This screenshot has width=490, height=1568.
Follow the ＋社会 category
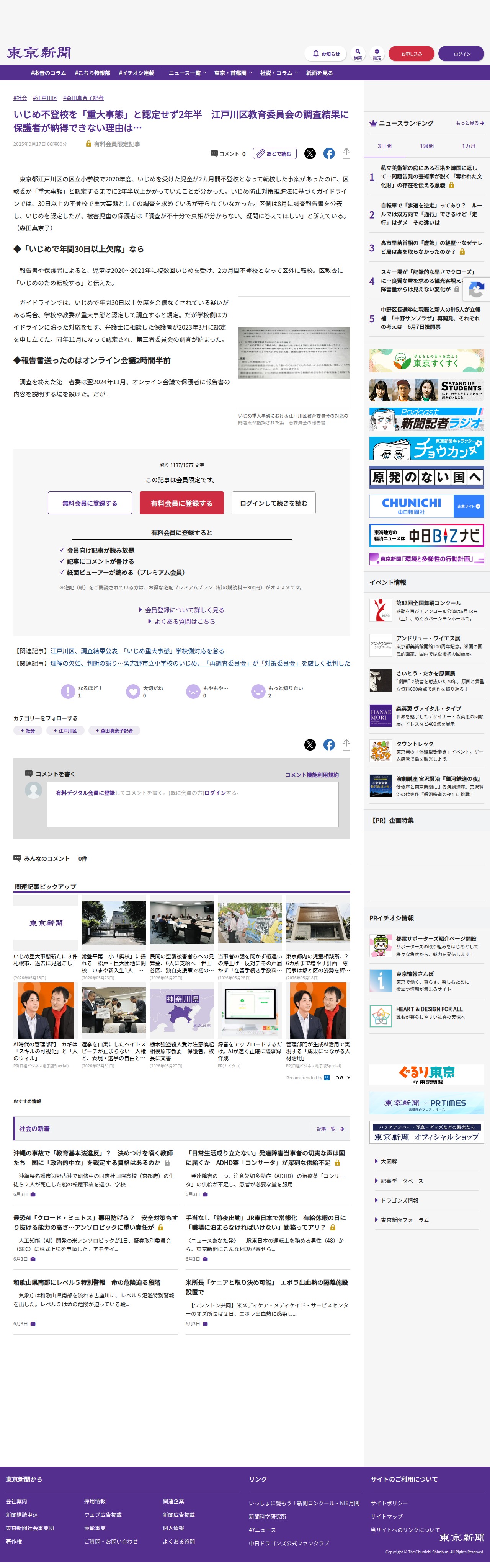[28, 731]
